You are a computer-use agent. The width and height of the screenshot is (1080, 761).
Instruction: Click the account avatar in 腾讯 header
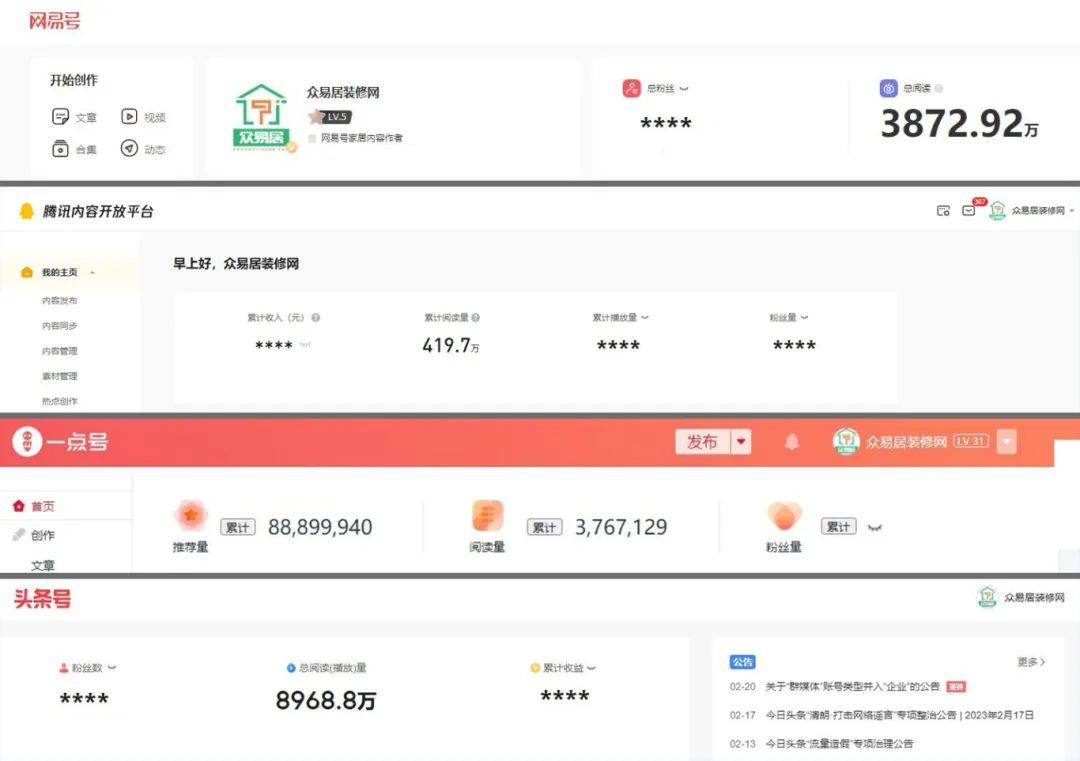pyautogui.click(x=997, y=210)
